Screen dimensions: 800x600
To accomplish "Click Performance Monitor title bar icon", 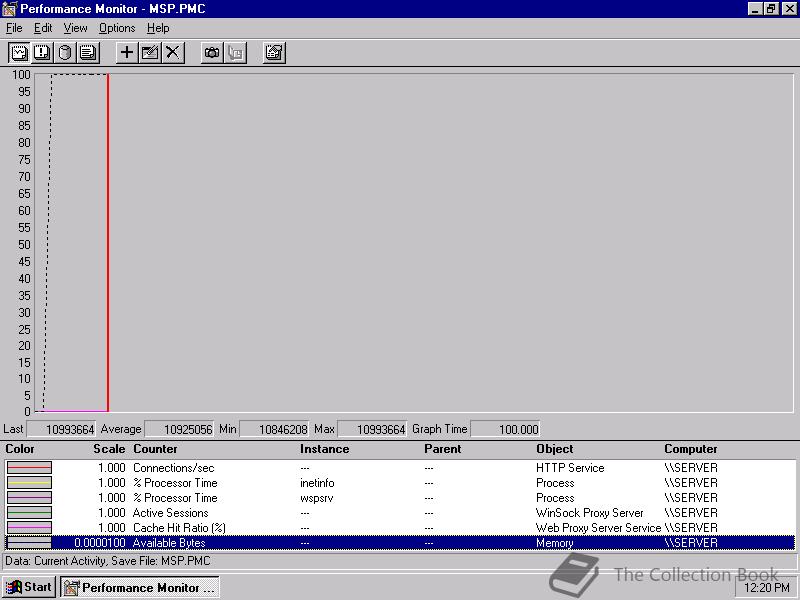I will [9, 9].
